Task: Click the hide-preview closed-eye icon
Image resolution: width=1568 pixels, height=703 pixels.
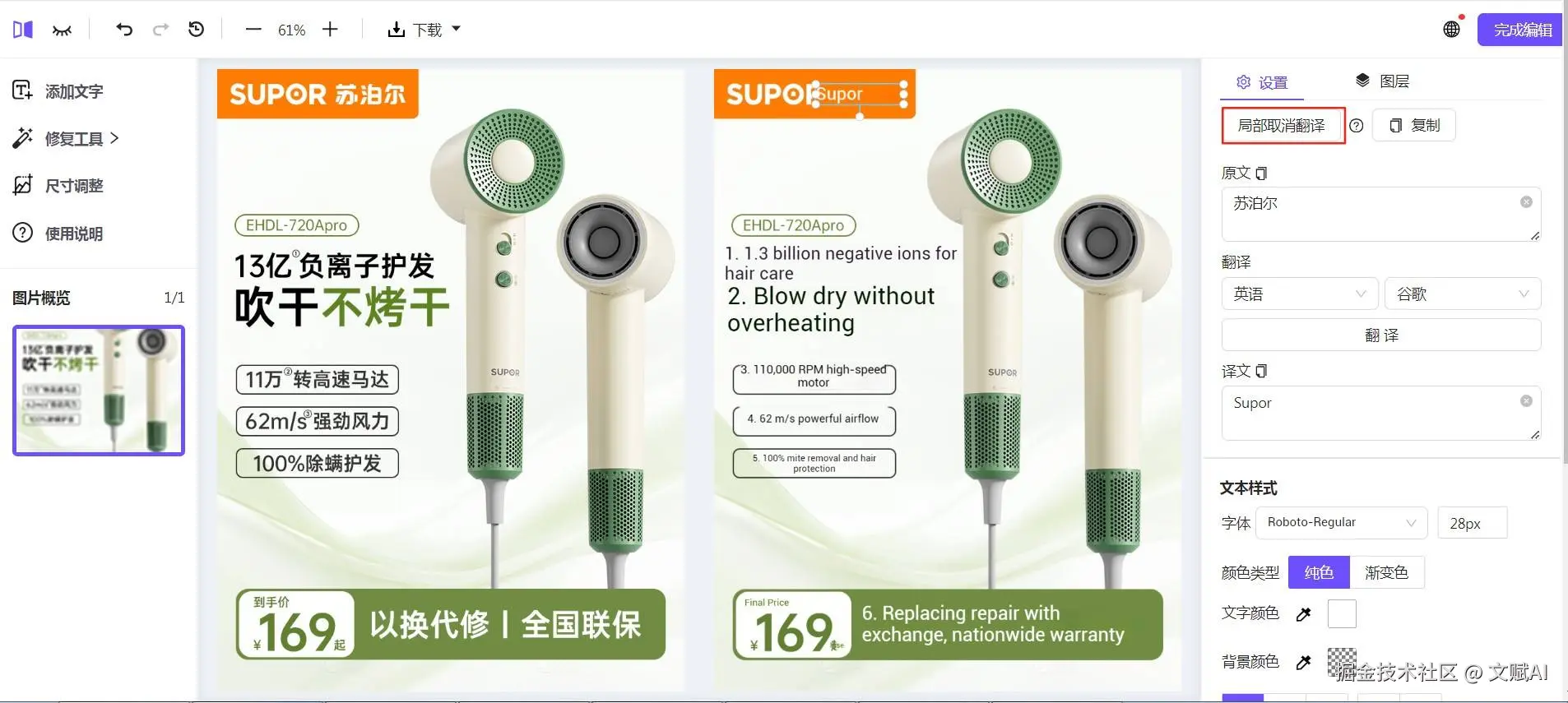Action: 62,30
